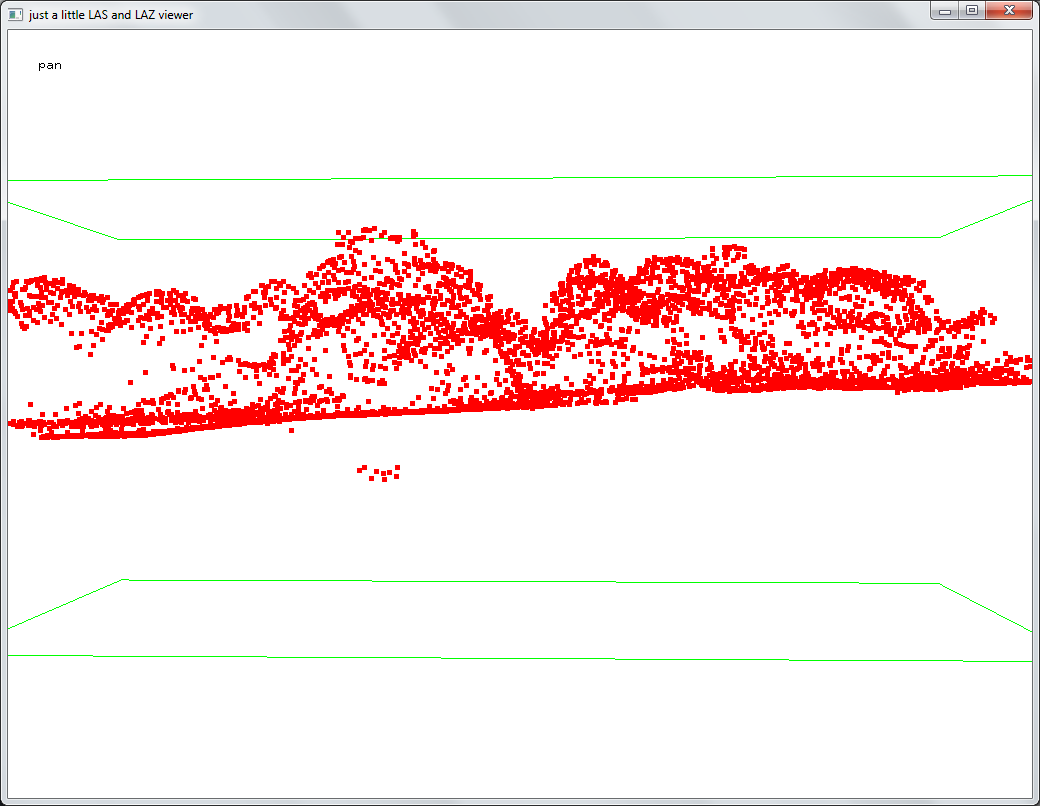Maximize the viewer window
This screenshot has width=1040, height=806.
pos(971,11)
